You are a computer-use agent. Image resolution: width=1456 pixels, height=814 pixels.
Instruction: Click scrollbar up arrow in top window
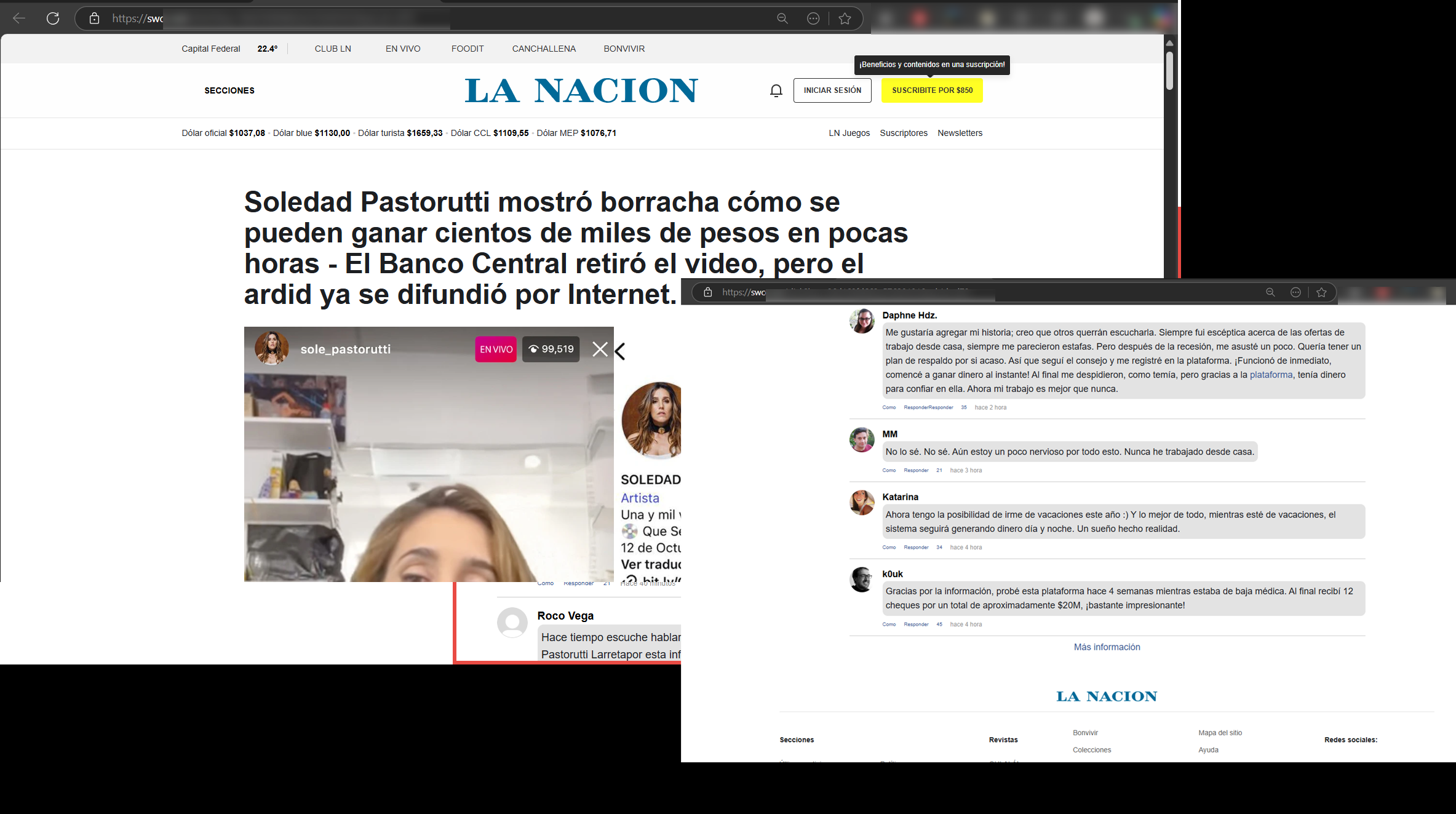1169,43
